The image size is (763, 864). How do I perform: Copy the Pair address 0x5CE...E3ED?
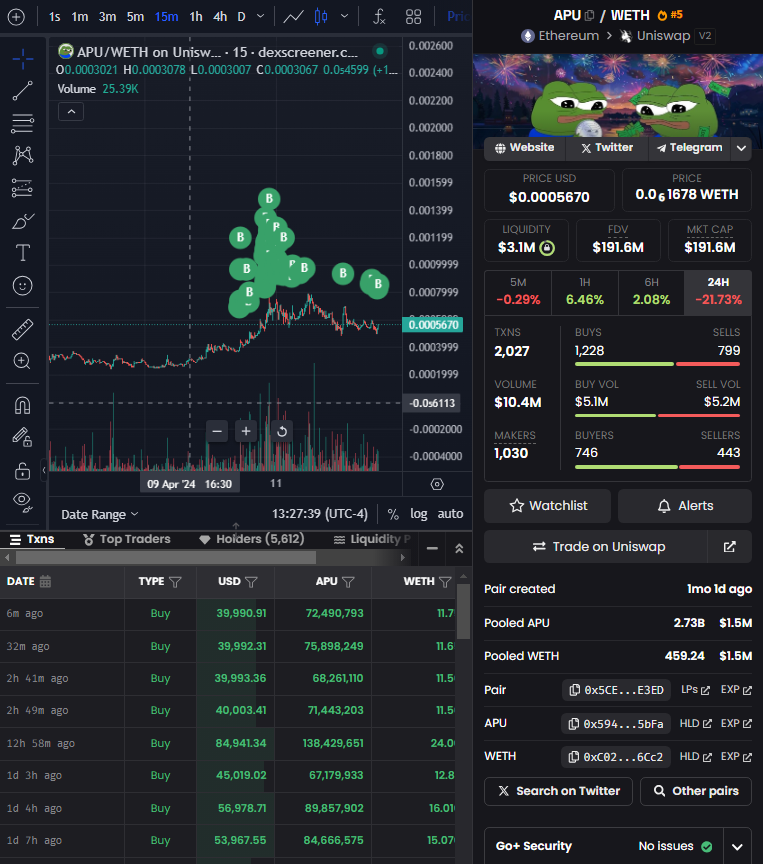[x=616, y=690]
